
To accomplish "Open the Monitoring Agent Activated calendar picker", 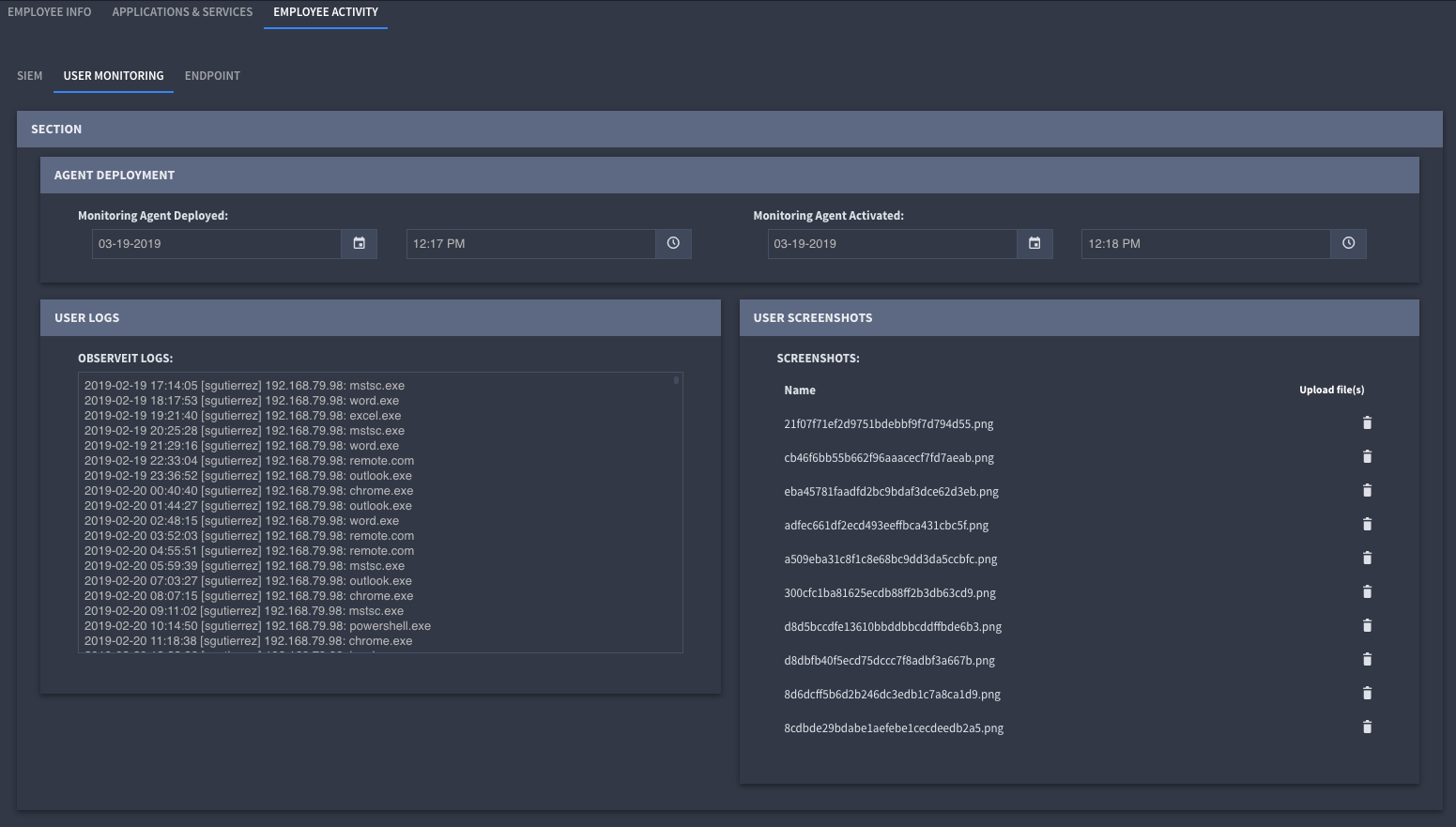I will point(1035,243).
